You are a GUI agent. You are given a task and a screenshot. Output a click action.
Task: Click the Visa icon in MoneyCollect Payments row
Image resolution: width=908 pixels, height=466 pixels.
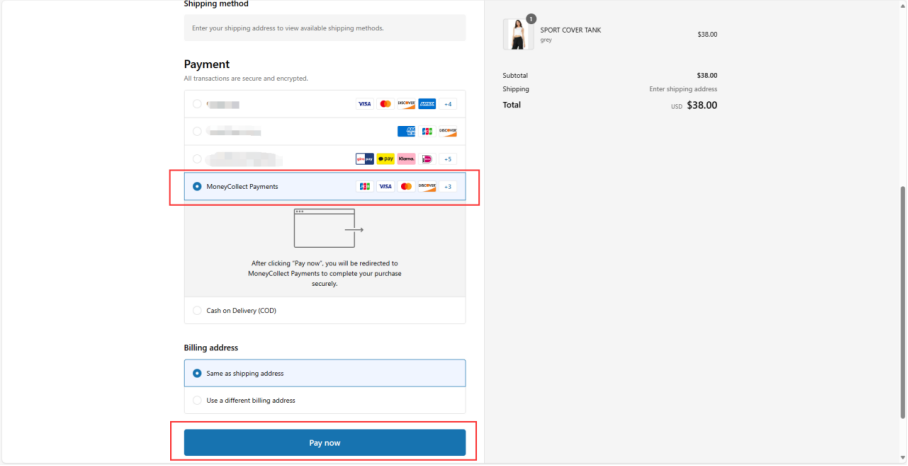click(385, 186)
